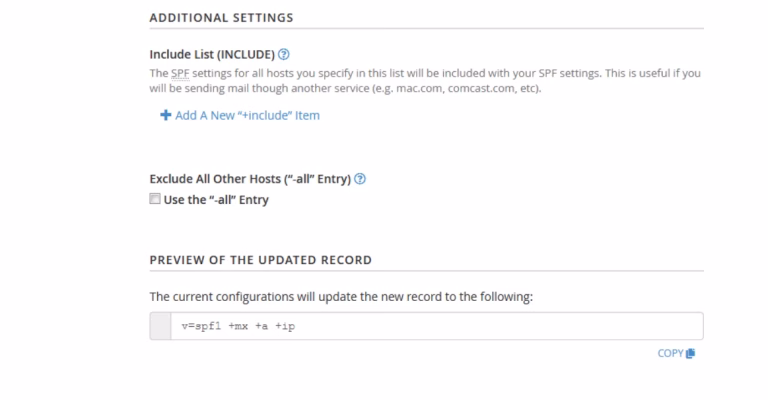Image resolution: width=768 pixels, height=400 pixels.
Task: Click the gray box left of record preview
Action: click(160, 327)
